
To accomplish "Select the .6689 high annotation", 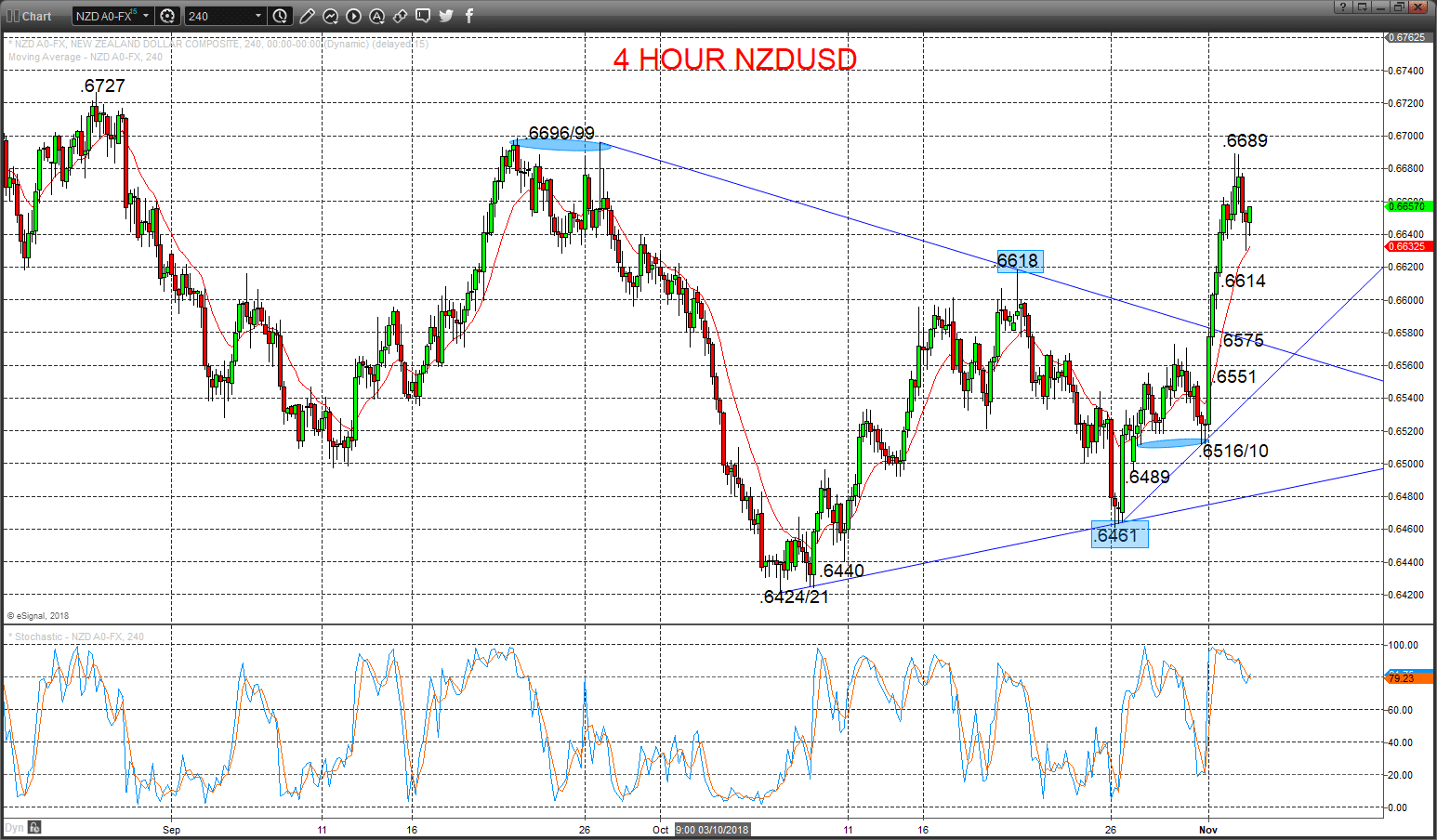I will point(1245,140).
